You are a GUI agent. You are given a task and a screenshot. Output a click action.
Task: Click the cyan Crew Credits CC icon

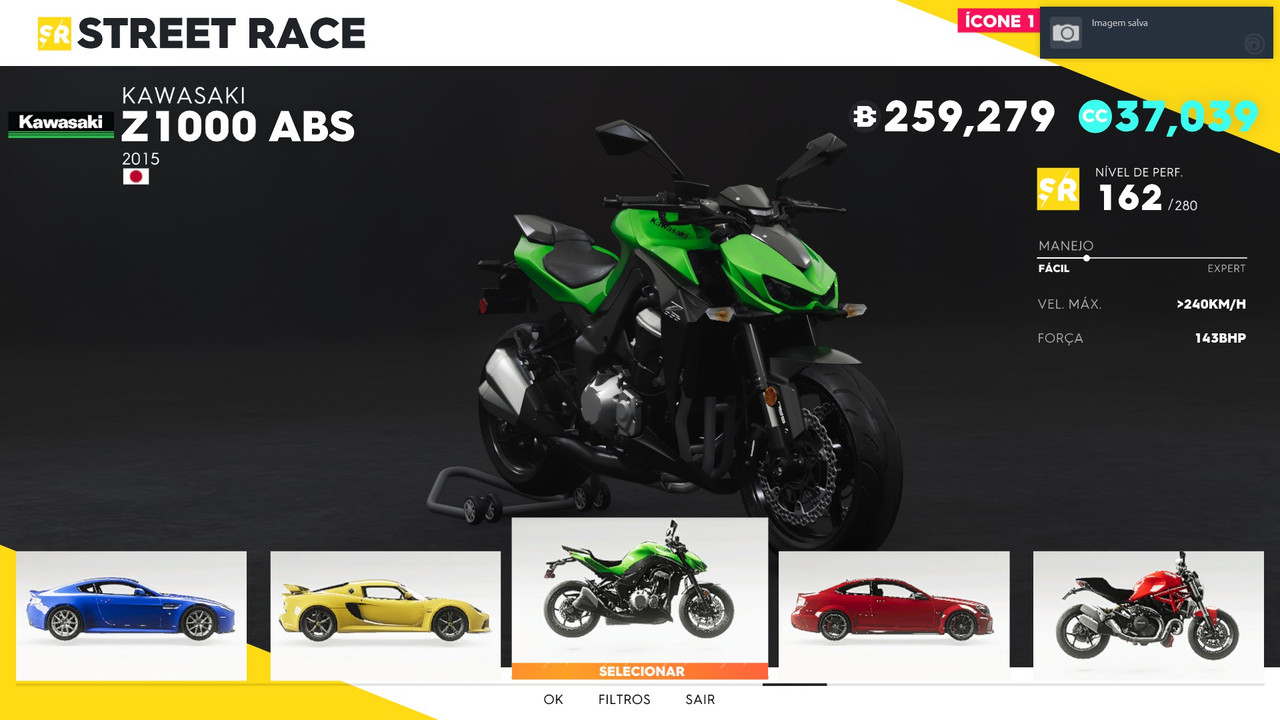(x=1095, y=117)
